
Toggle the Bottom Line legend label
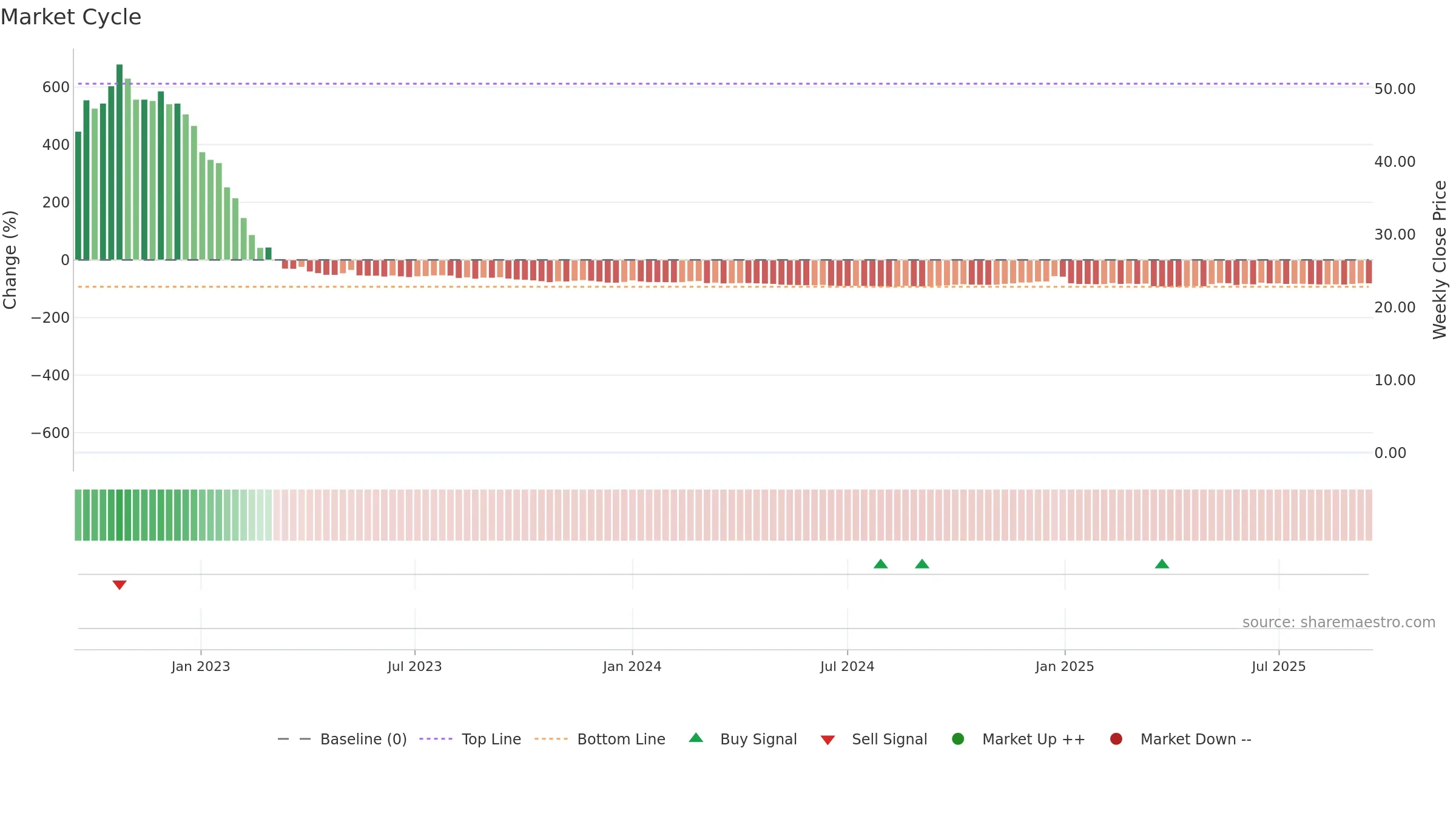point(621,739)
